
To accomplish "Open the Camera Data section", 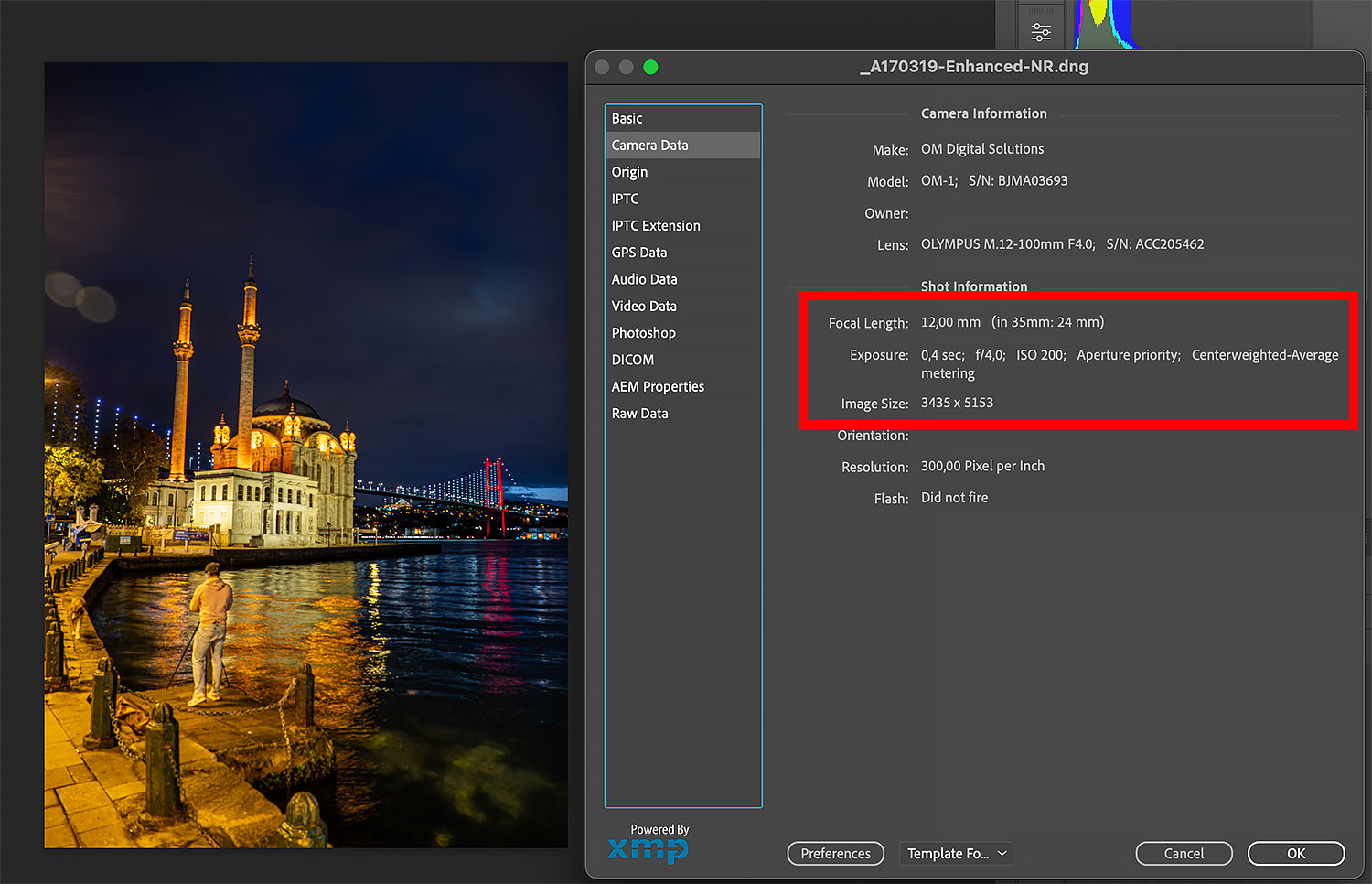I will tap(650, 145).
